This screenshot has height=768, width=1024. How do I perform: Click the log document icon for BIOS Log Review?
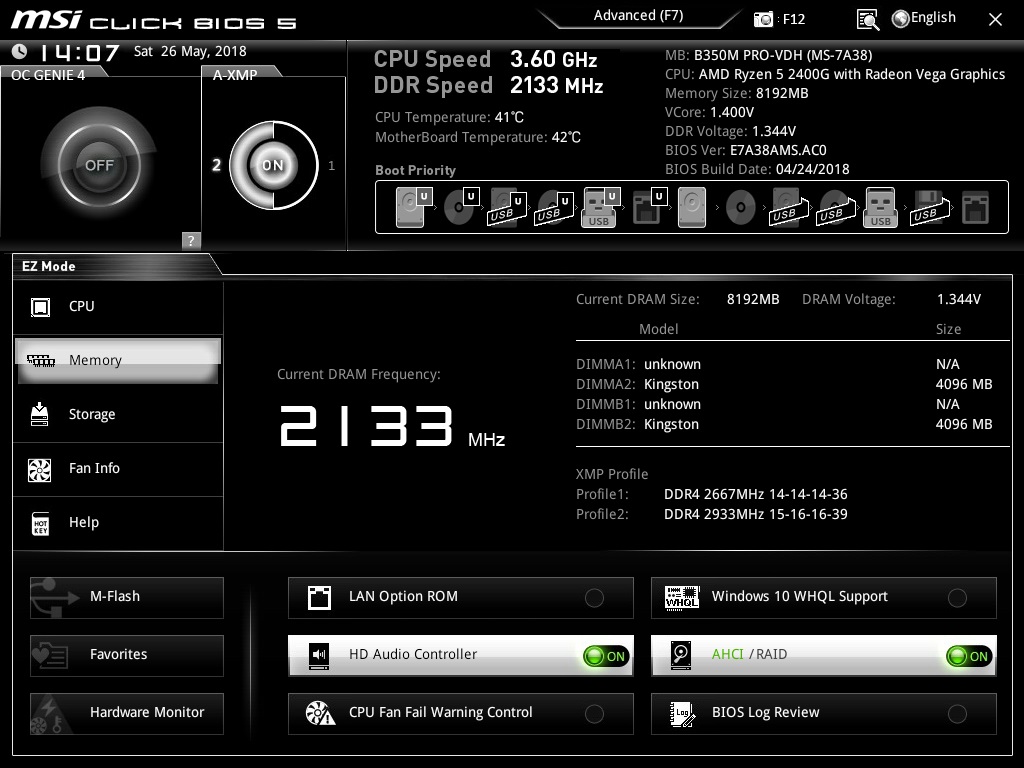pos(682,713)
